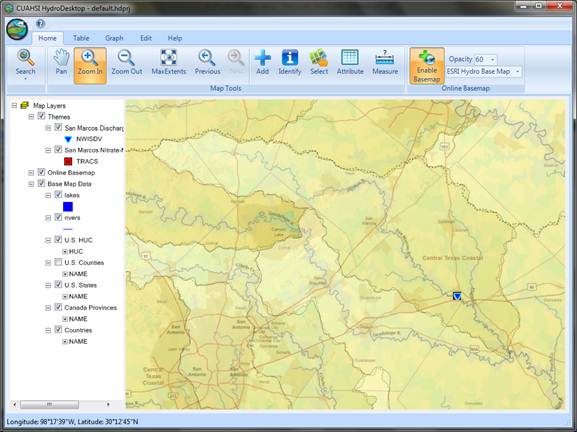Collapse the Map Layers root node

click(14, 106)
